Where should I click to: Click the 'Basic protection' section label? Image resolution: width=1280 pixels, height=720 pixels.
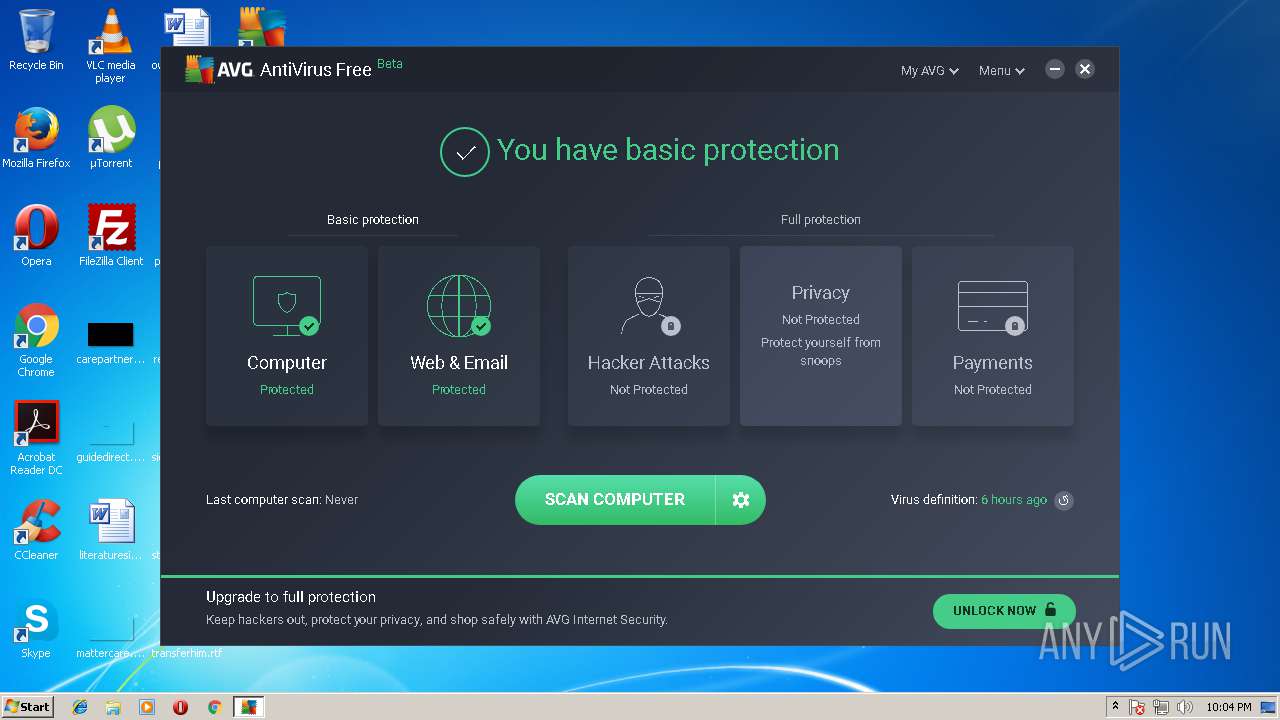pyautogui.click(x=373, y=219)
